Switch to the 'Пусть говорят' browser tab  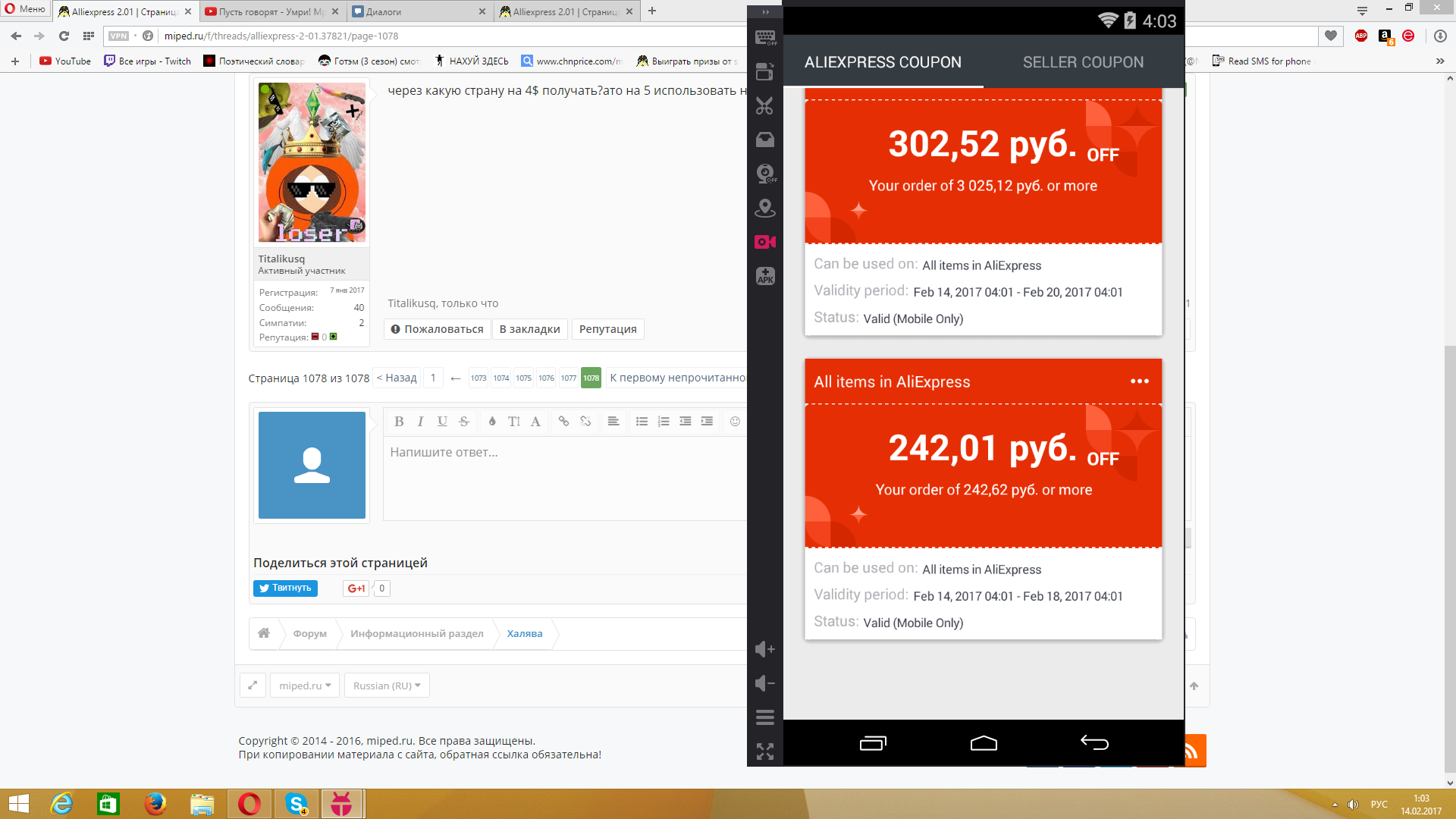[272, 11]
